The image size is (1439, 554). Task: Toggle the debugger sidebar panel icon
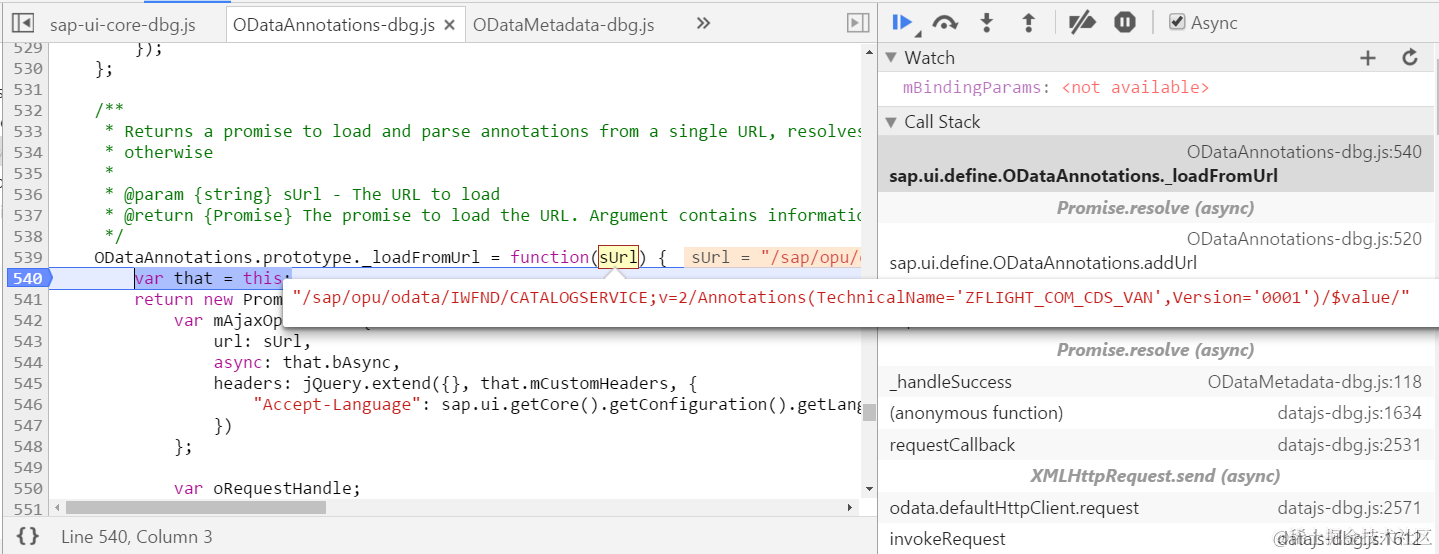857,23
